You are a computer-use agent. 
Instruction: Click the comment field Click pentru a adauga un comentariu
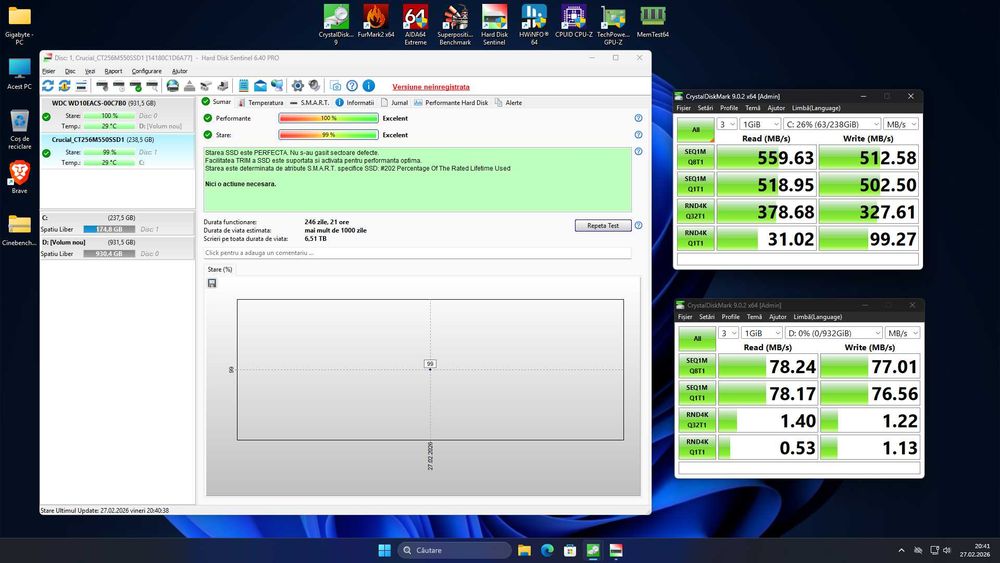417,253
